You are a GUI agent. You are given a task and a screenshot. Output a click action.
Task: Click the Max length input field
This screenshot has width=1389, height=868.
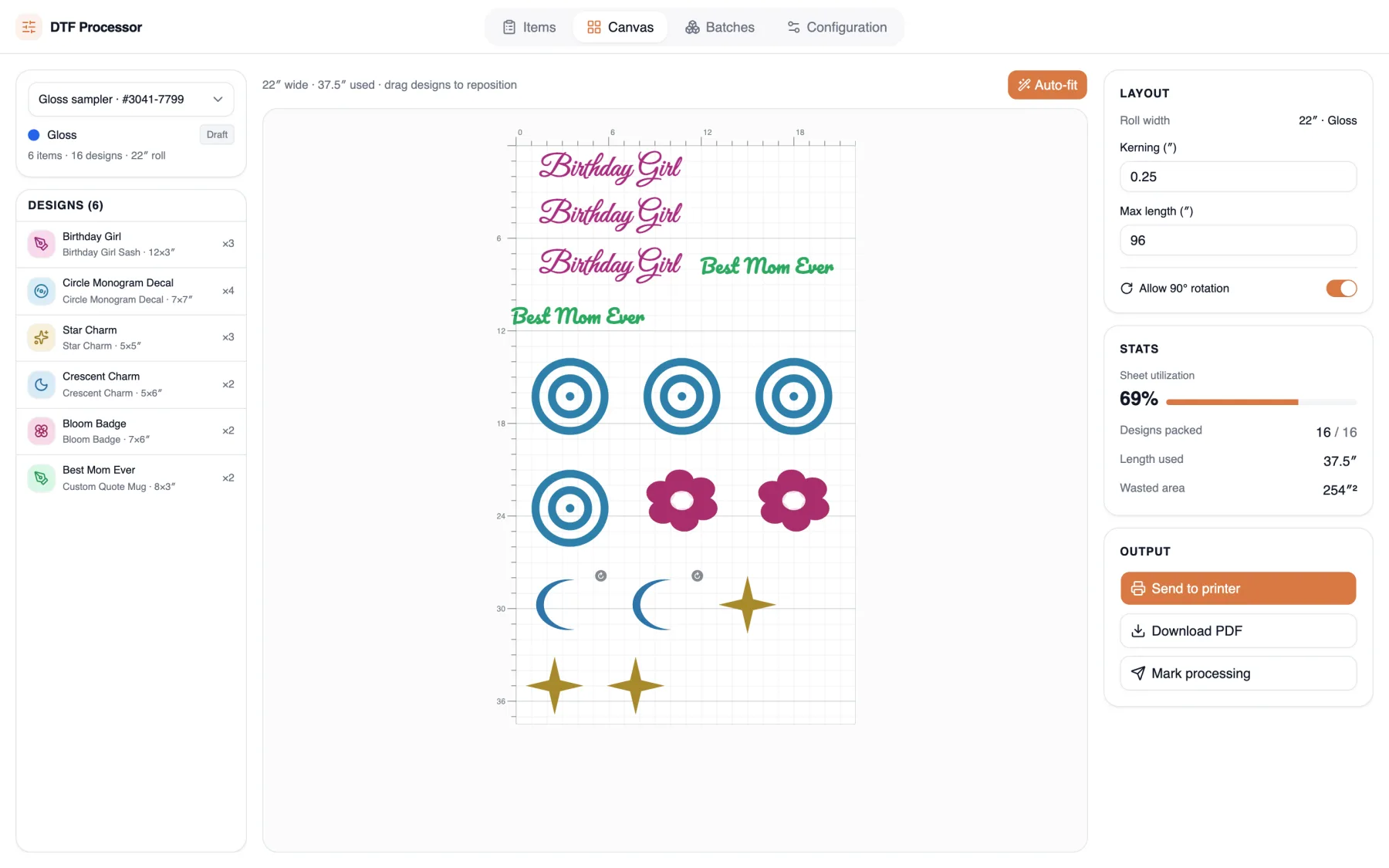pos(1238,241)
